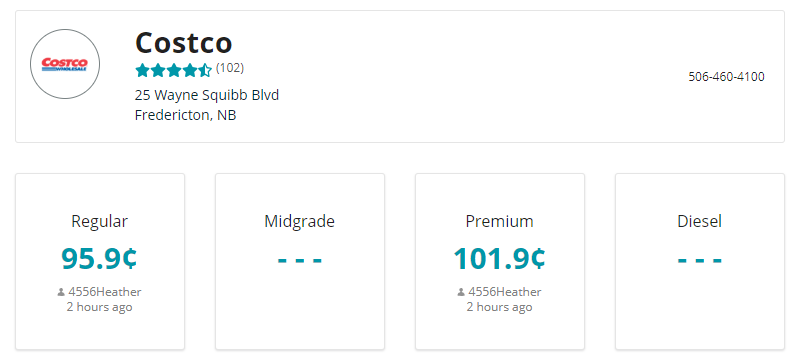Screen dimensions: 797x362
Task: Click the user icon beside Regular 4556Heather
Action: pyautogui.click(x=61, y=292)
